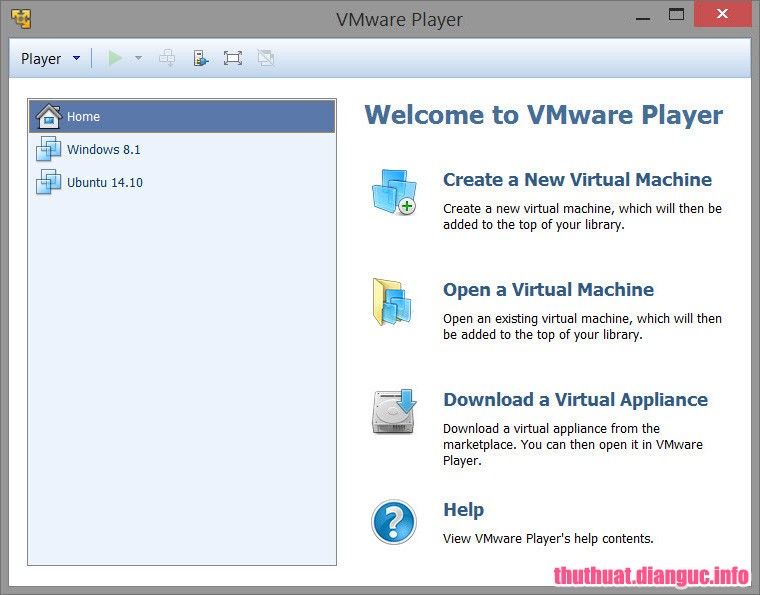Image resolution: width=760 pixels, height=595 pixels.
Task: Click the removable devices toolbar icon
Action: pos(201,58)
